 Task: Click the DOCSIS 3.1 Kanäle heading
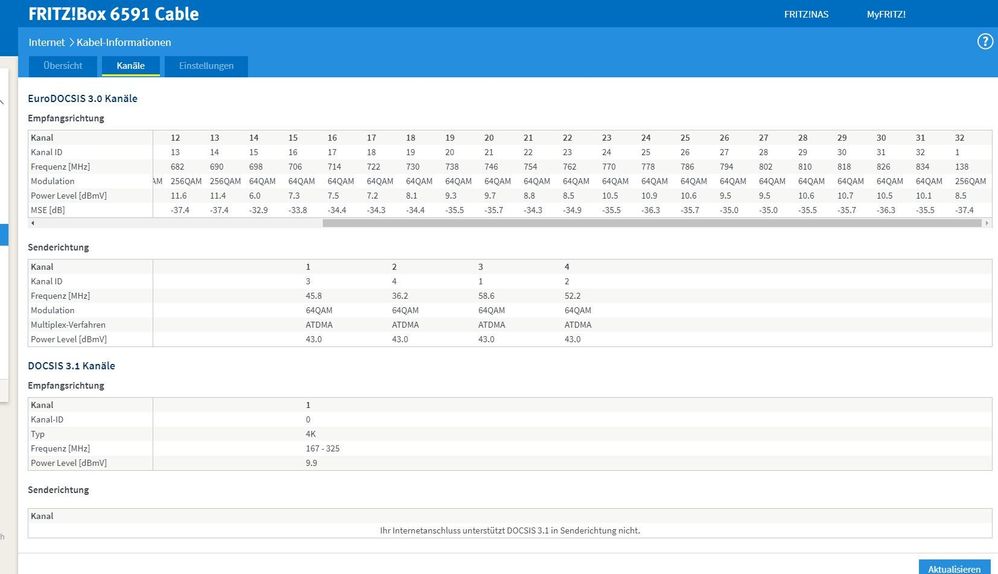[x=71, y=366]
